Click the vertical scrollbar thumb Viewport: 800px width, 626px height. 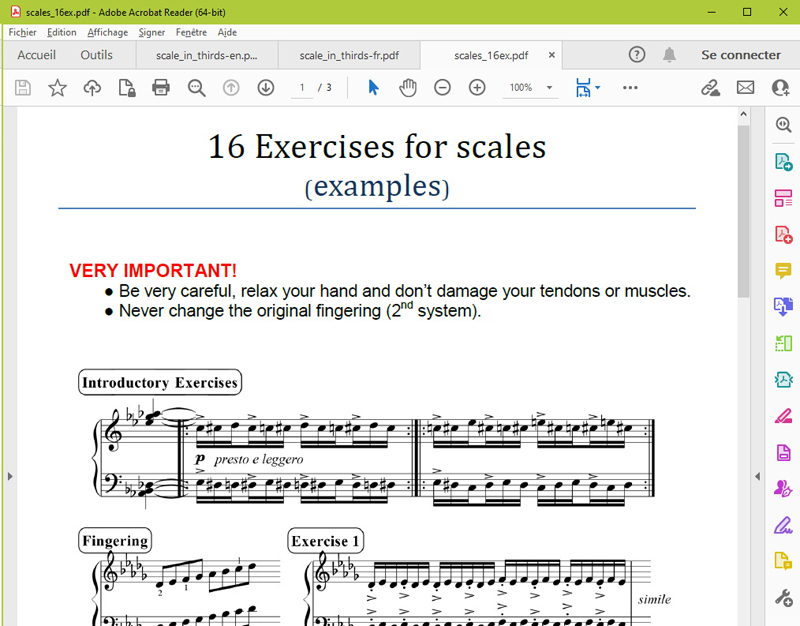coord(743,210)
